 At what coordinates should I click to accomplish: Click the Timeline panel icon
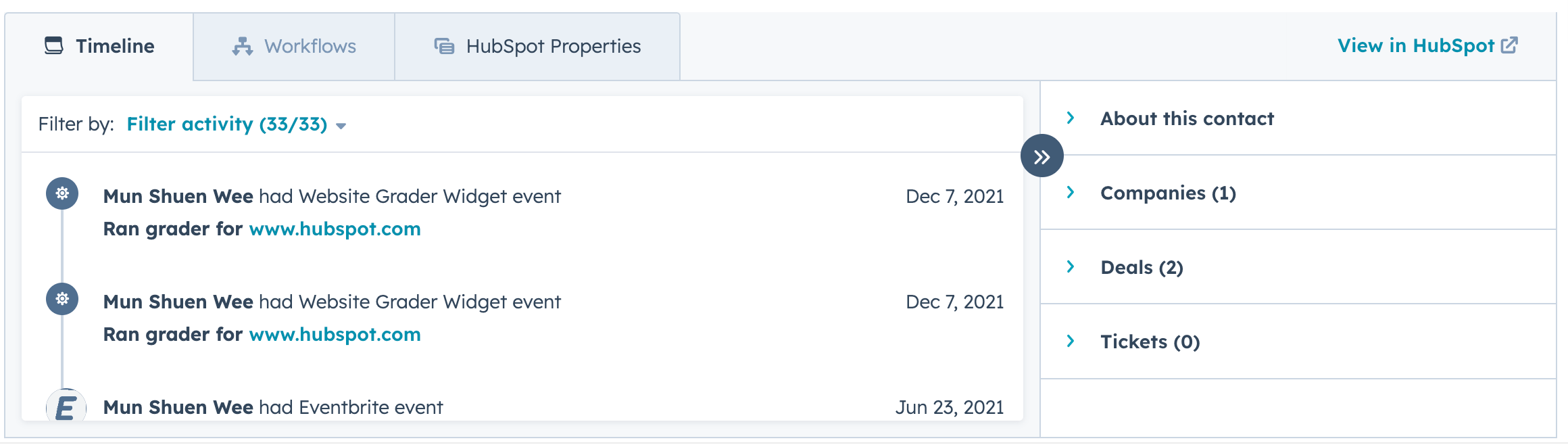[x=54, y=46]
